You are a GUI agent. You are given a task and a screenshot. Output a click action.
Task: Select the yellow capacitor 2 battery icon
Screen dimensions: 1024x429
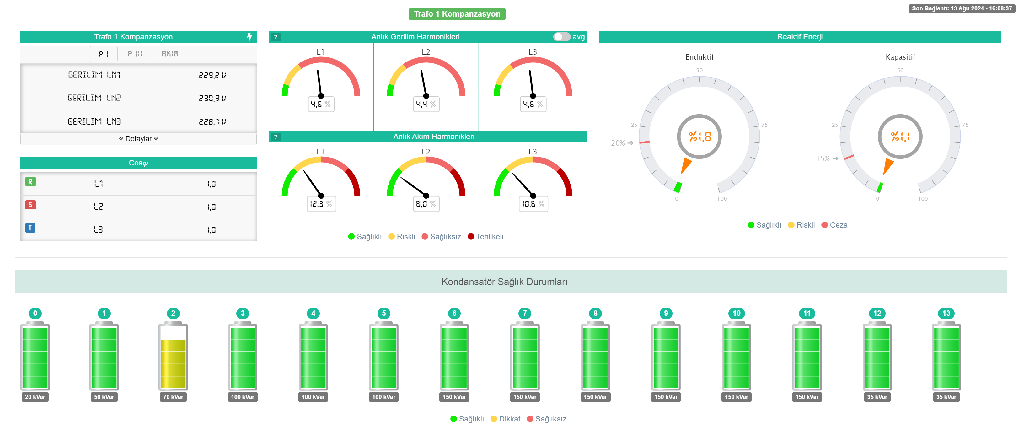point(173,356)
